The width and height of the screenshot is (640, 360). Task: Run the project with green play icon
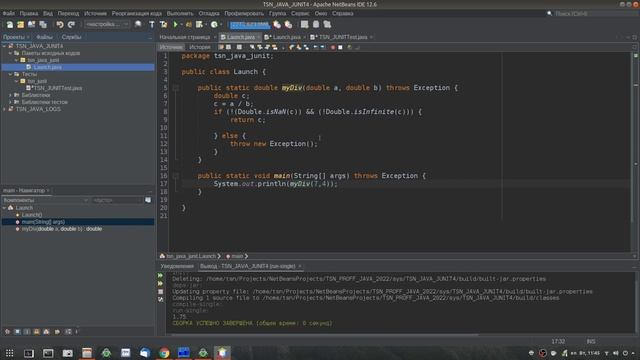176,24
